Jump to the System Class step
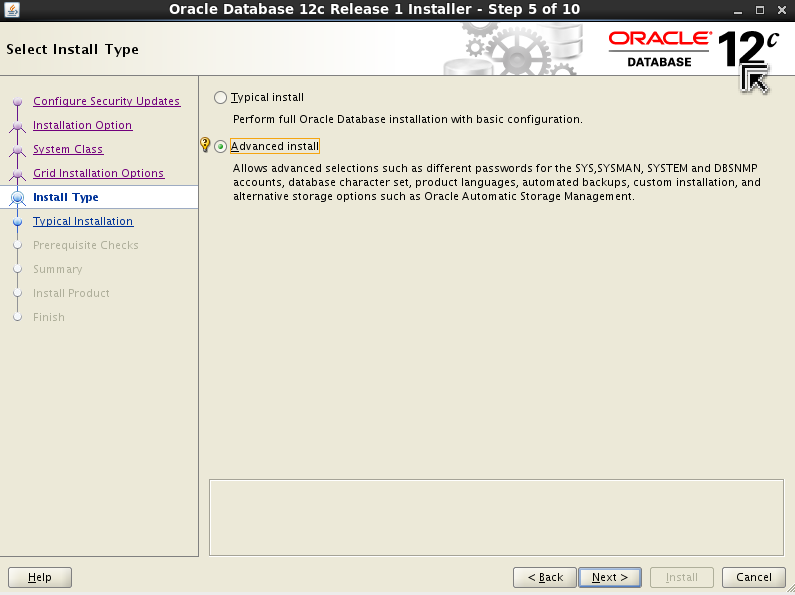 68,149
